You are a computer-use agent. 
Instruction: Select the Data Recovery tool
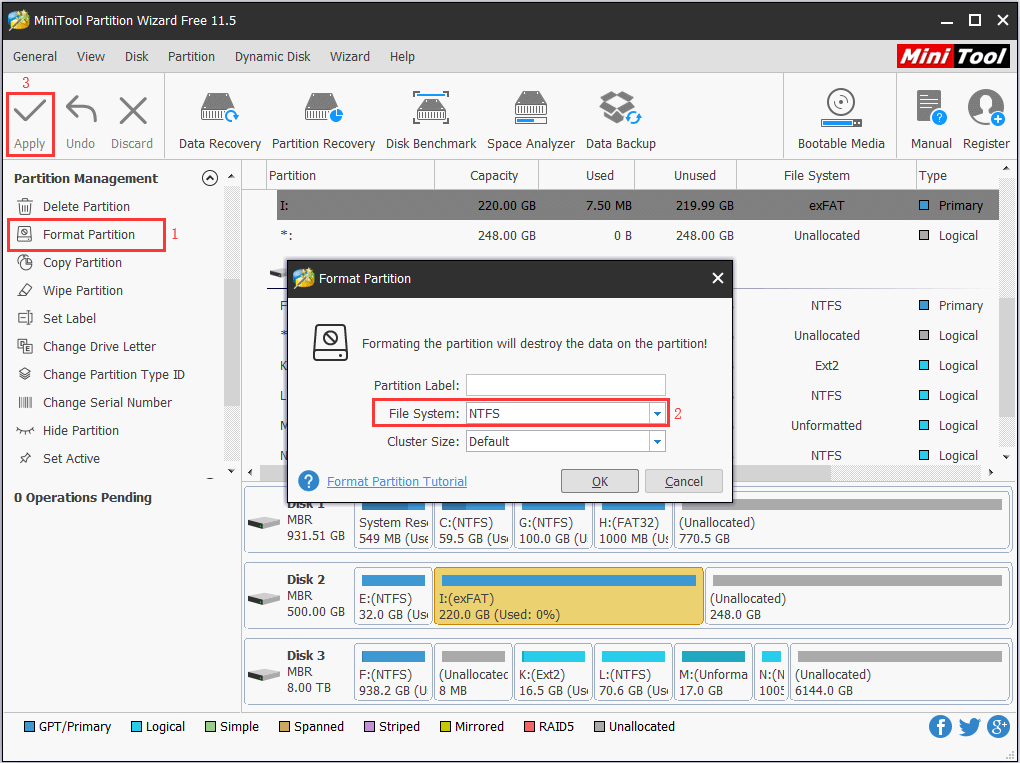(219, 117)
